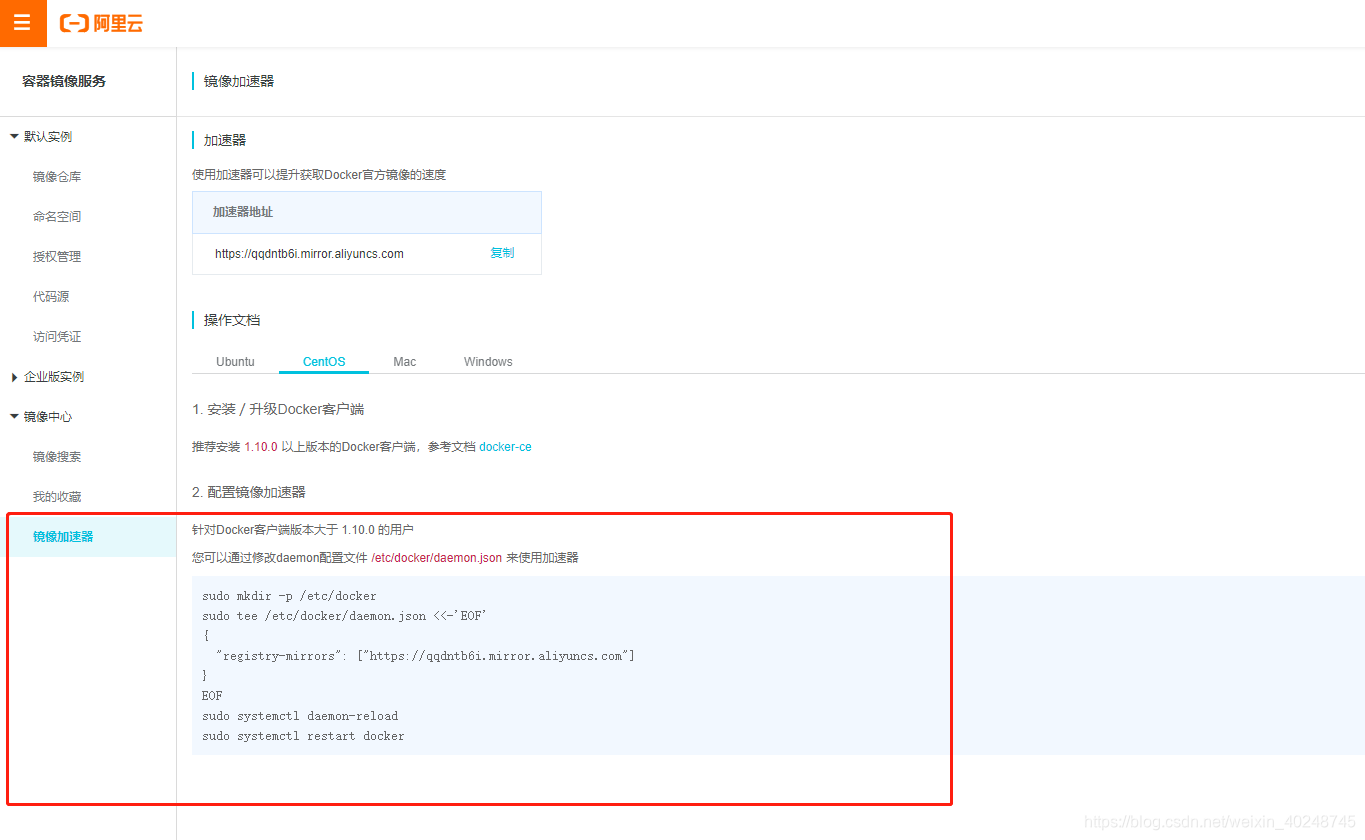1365x840 pixels.
Task: Open the docker-ce documentation link
Action: click(505, 447)
